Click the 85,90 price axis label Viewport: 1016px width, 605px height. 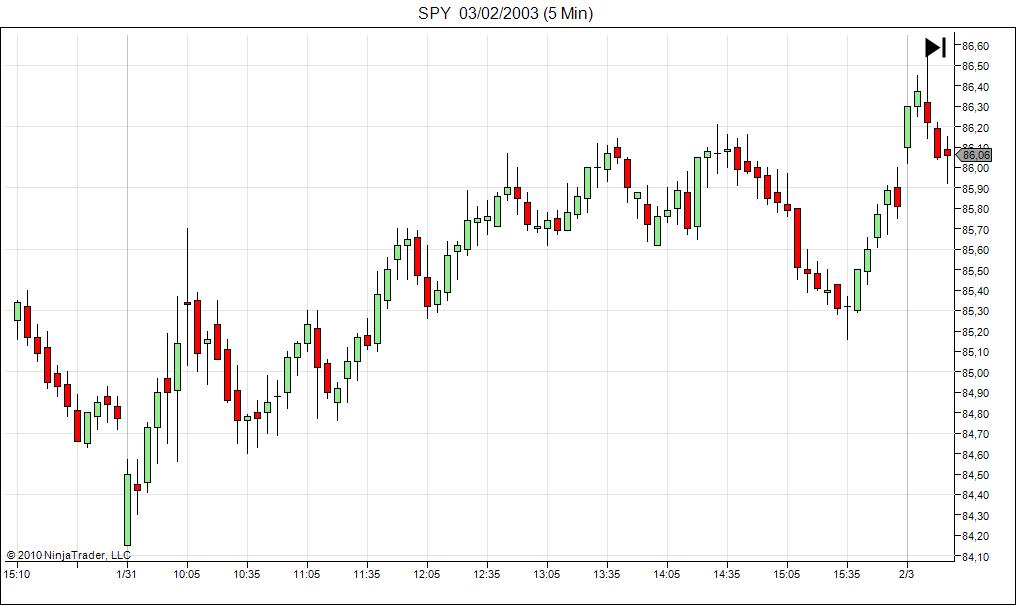(975, 189)
